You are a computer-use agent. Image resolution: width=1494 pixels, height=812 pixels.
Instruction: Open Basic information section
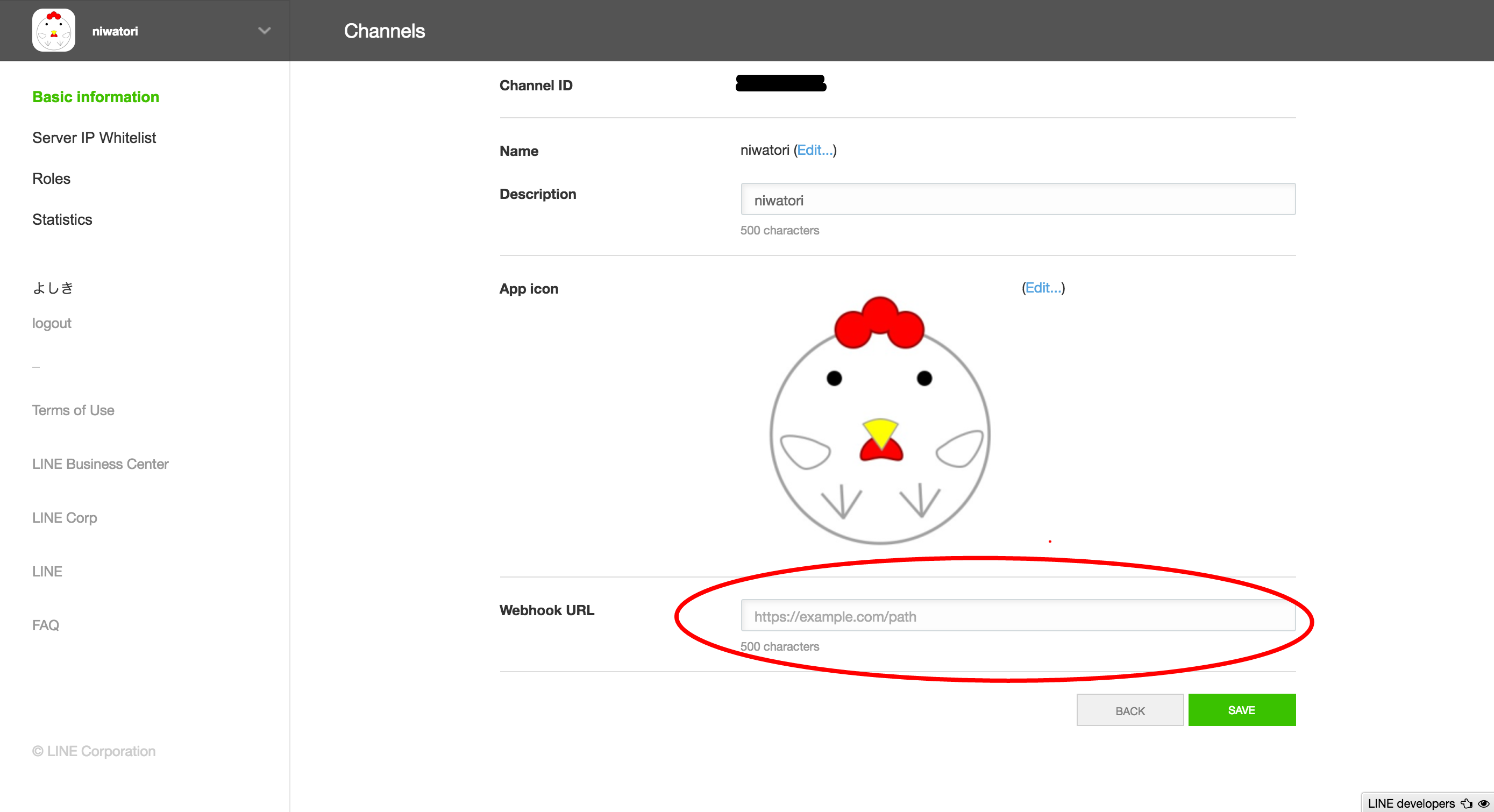tap(96, 97)
